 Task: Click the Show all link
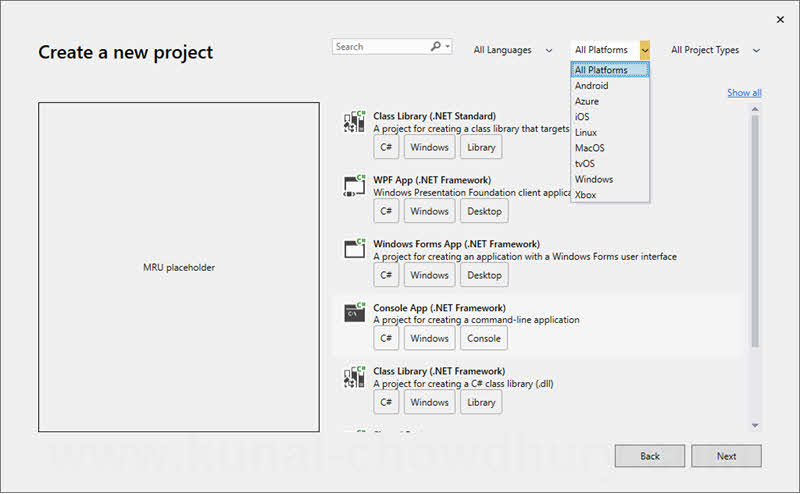[x=744, y=92]
